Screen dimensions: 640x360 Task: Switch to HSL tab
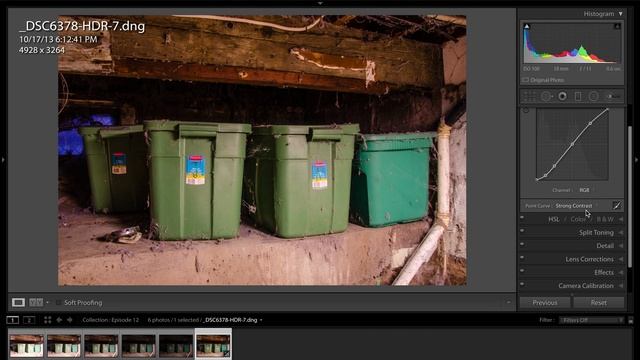click(553, 219)
